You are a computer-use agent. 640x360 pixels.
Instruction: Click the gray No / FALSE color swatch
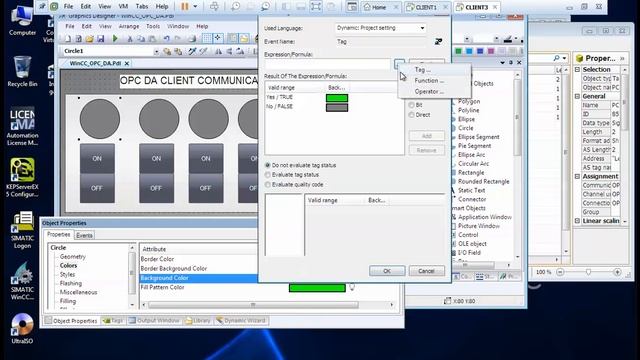[337, 107]
